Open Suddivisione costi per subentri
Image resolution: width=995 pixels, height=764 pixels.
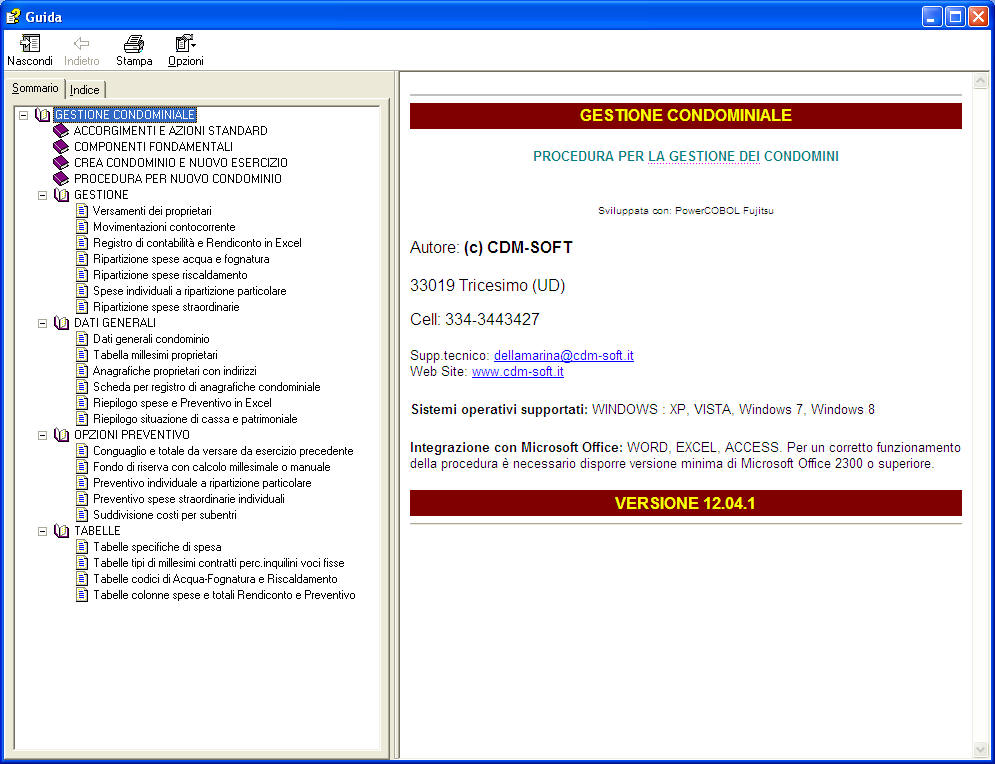(165, 515)
